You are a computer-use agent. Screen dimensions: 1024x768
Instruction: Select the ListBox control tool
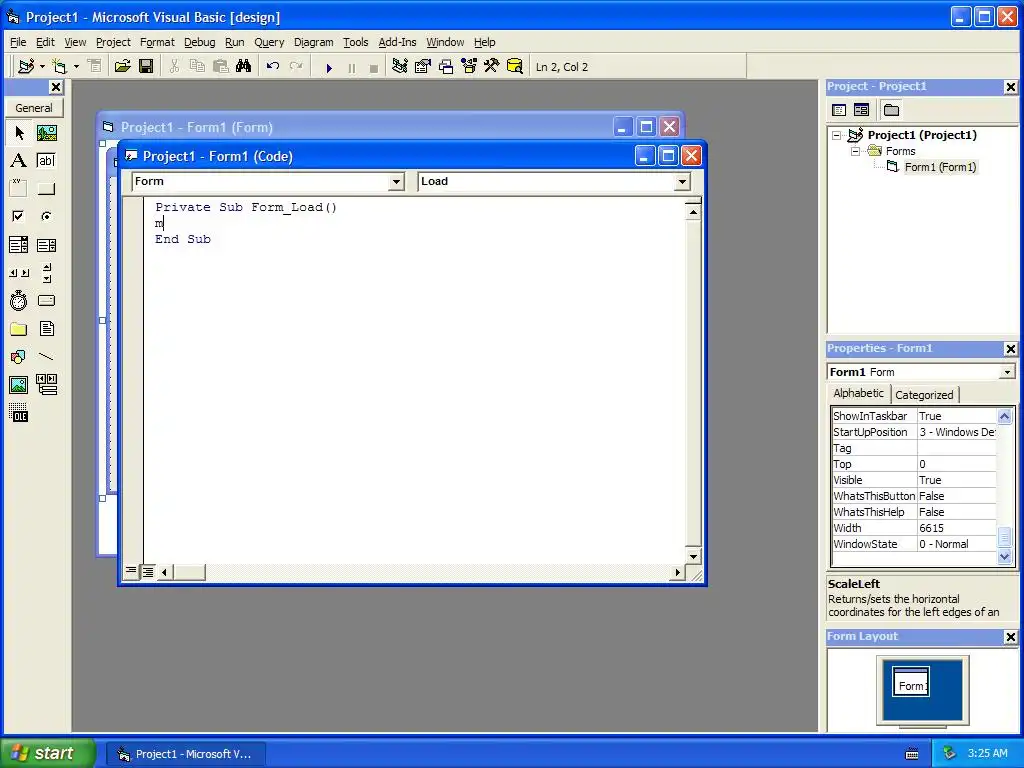[46, 245]
